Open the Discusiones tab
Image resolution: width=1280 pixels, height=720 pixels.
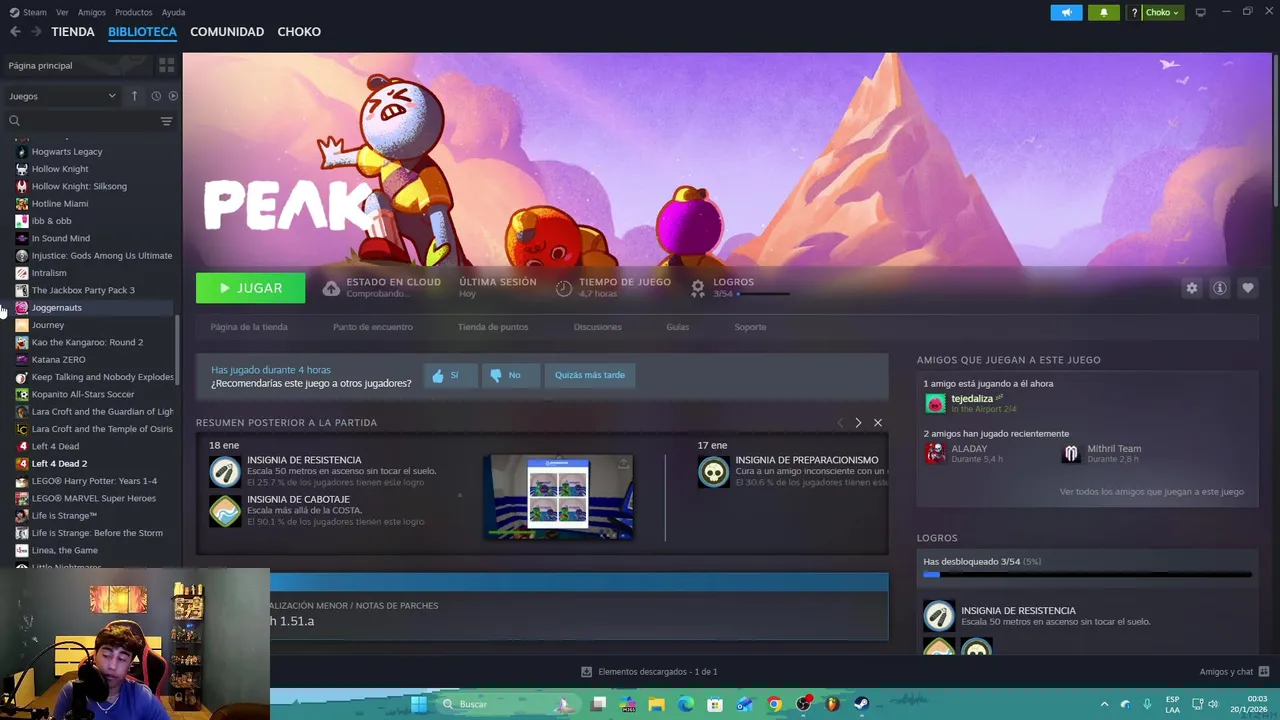[598, 327]
